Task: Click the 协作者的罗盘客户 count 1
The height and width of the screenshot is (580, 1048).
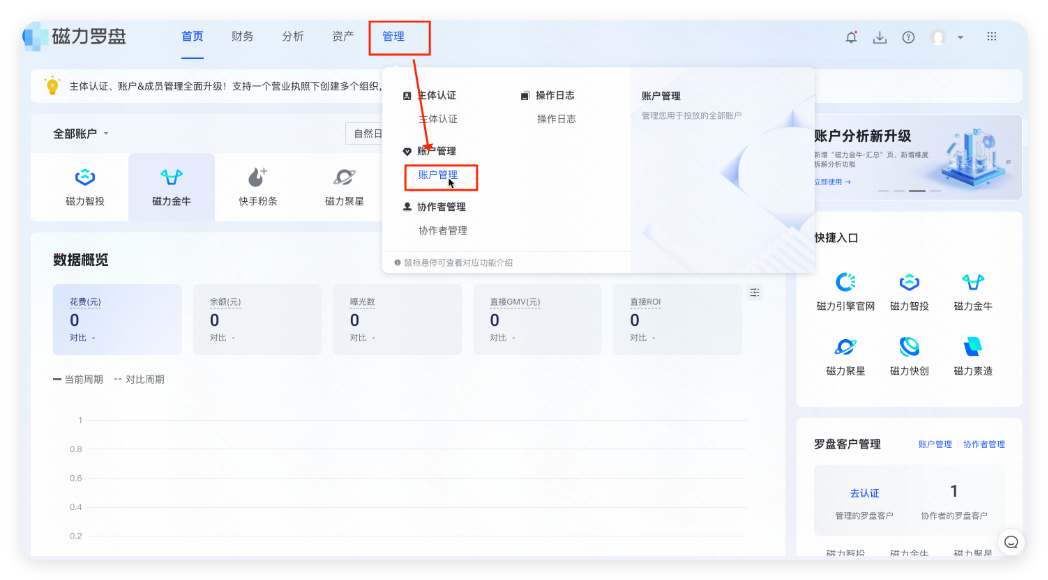Action: pos(954,492)
